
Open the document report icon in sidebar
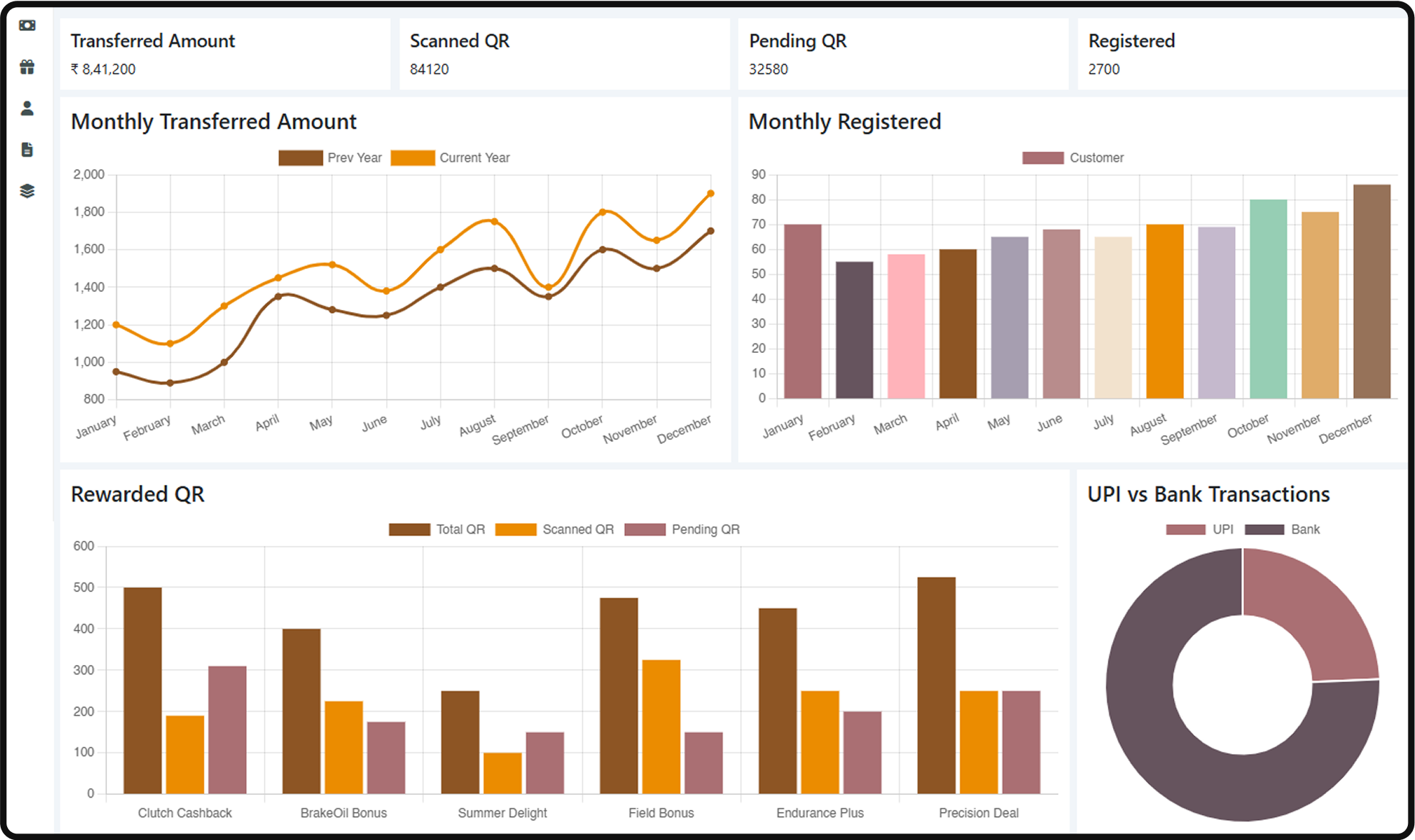(x=27, y=149)
